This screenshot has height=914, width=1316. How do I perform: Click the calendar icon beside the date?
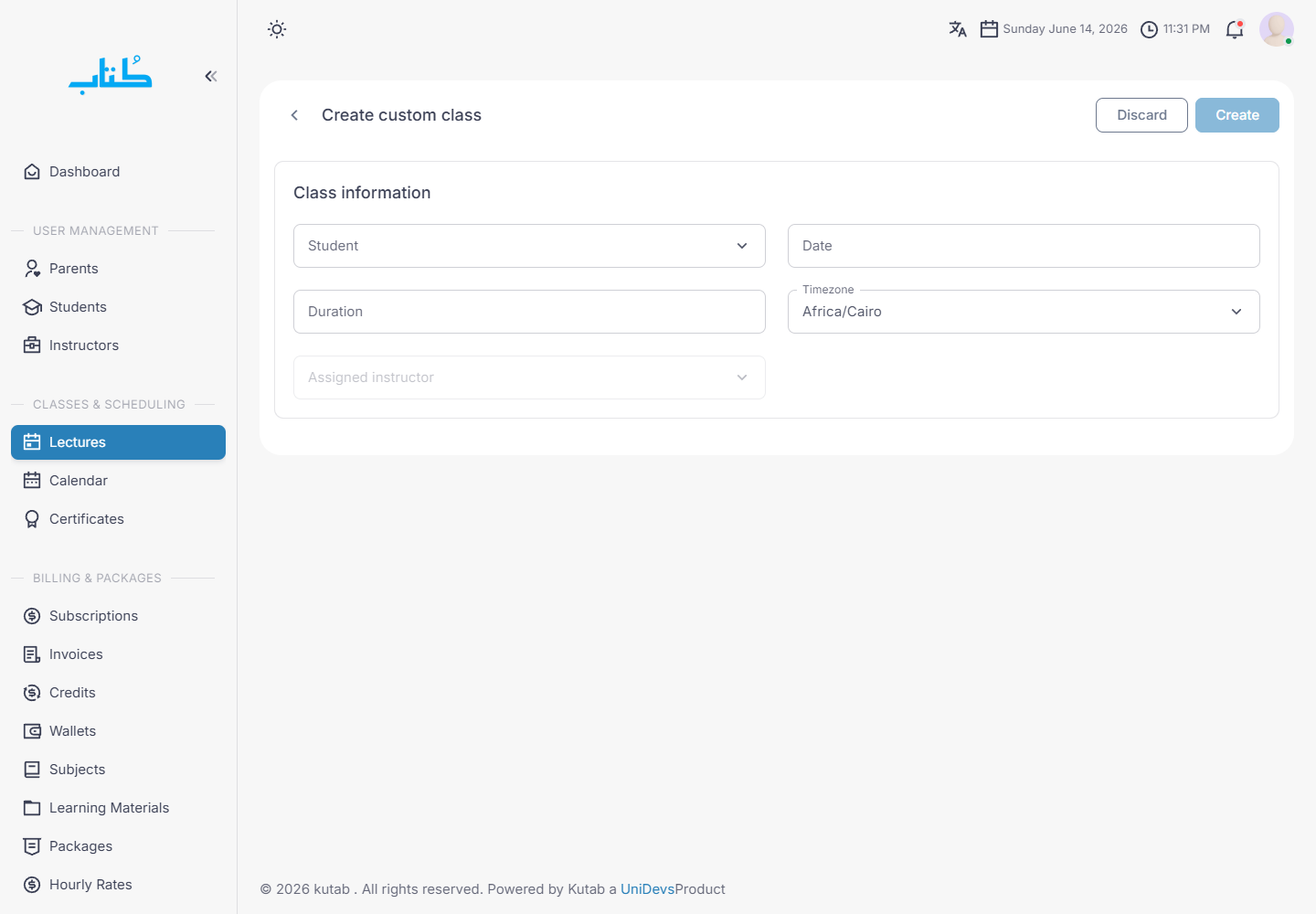[989, 29]
